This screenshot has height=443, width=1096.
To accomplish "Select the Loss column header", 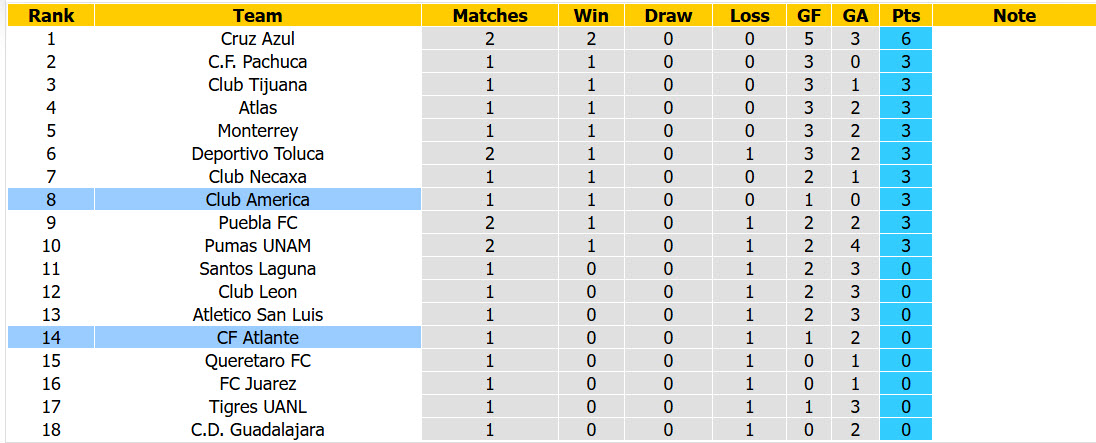I will pyautogui.click(x=749, y=16).
